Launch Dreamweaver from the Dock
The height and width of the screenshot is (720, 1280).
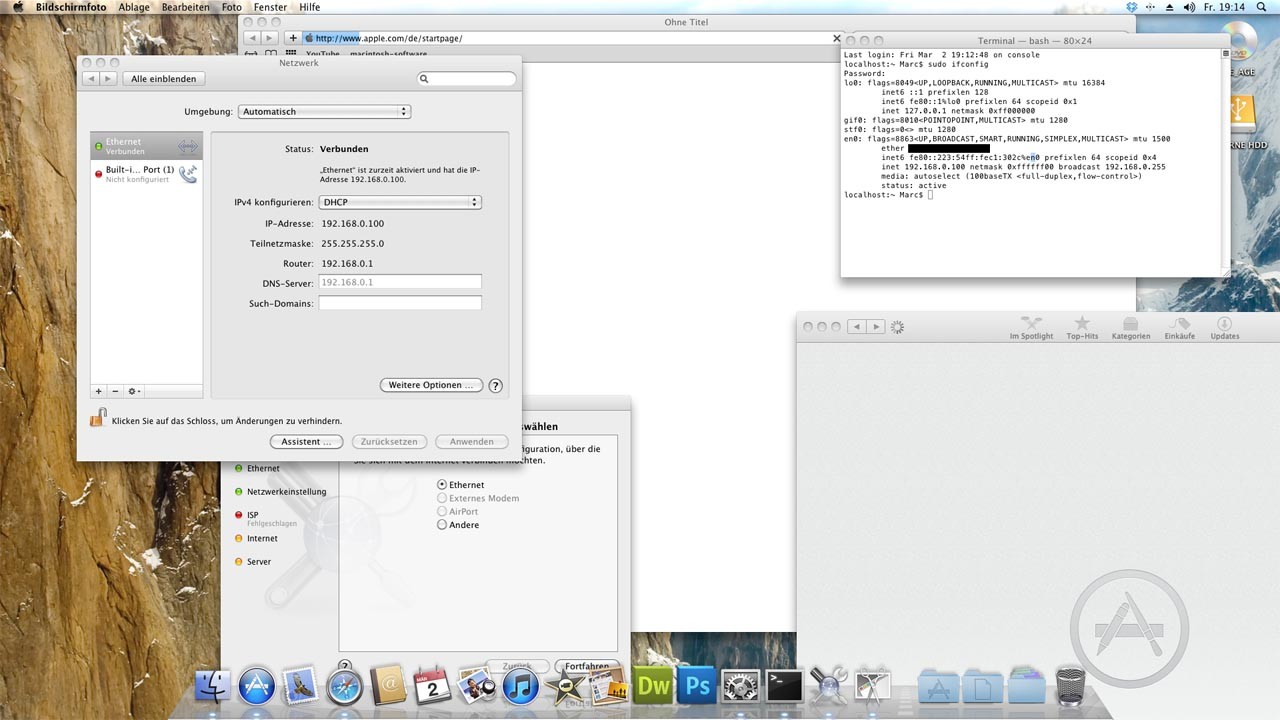tap(653, 686)
